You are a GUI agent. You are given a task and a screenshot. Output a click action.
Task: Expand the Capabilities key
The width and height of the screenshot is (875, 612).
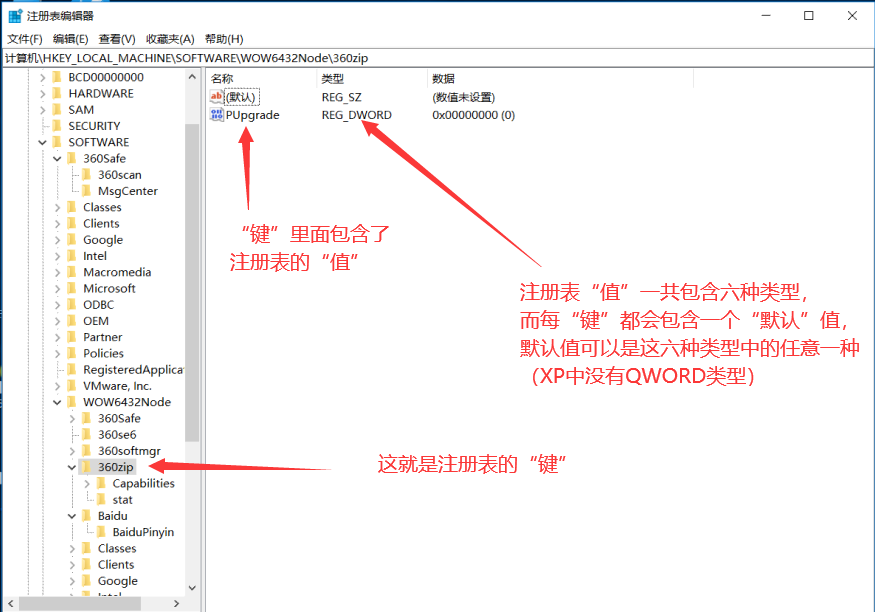86,483
